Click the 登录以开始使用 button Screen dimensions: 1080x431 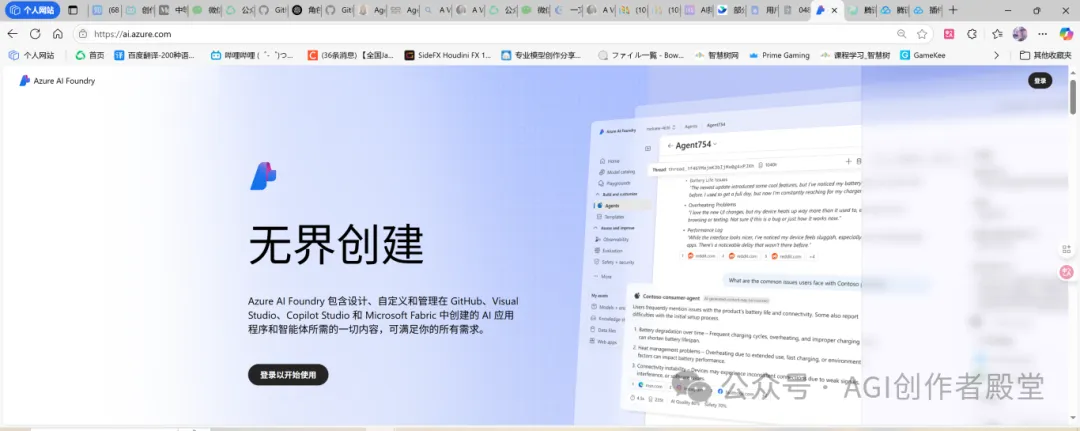288,375
